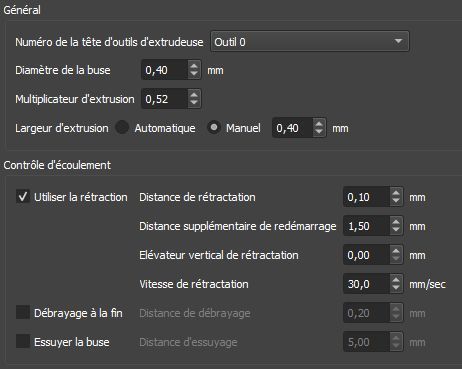The width and height of the screenshot is (462, 369).
Task: Decrease the Diamètre de la buse value
Action: (194, 74)
